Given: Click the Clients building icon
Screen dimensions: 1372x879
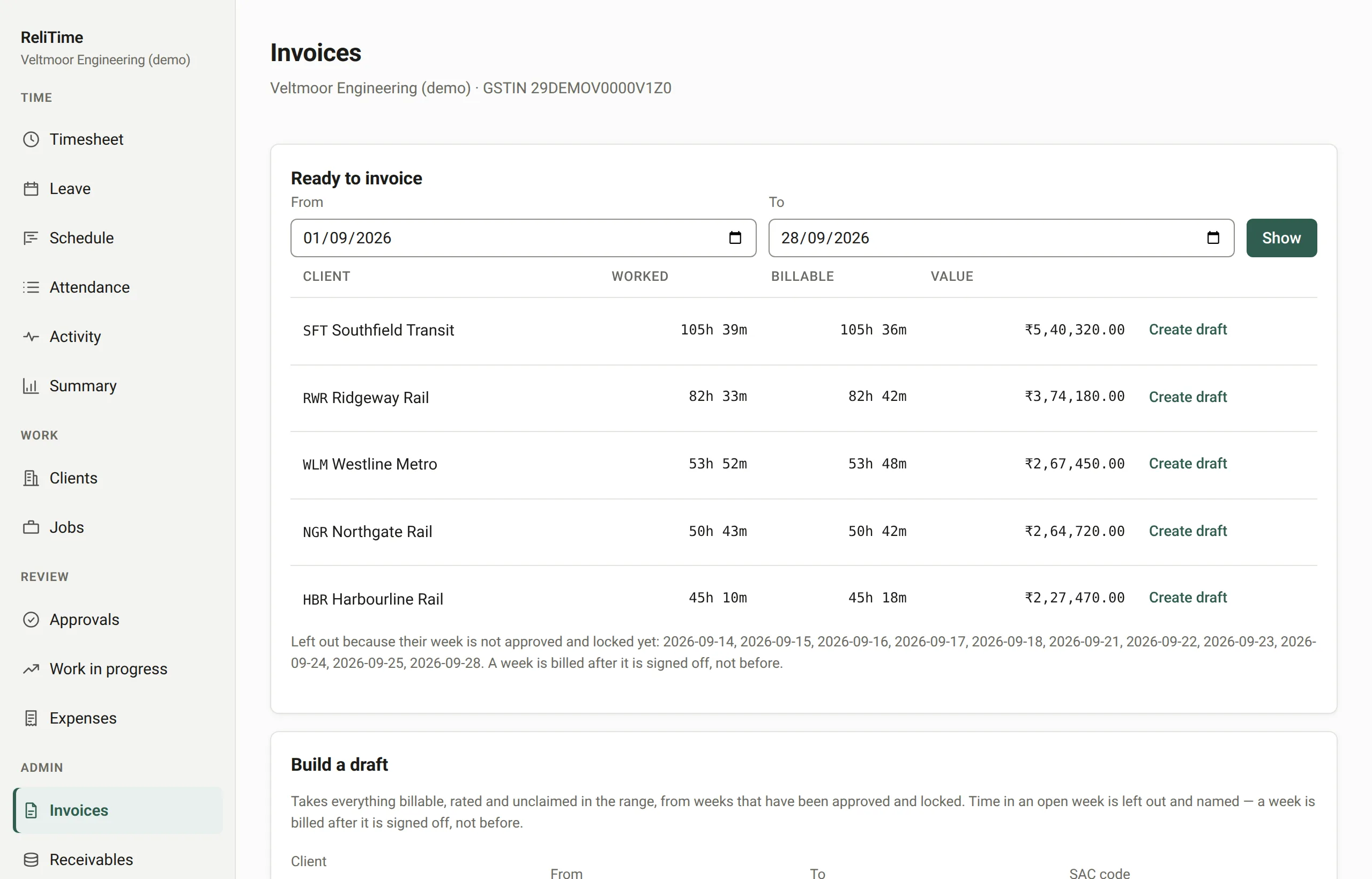Looking at the screenshot, I should [x=31, y=478].
